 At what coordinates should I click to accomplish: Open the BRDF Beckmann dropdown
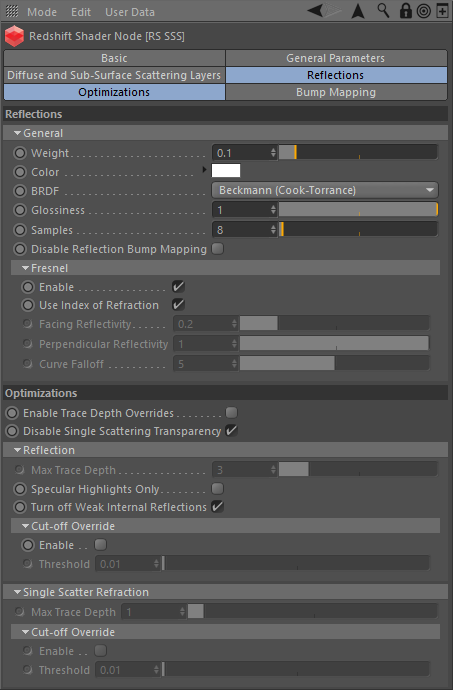(x=325, y=191)
